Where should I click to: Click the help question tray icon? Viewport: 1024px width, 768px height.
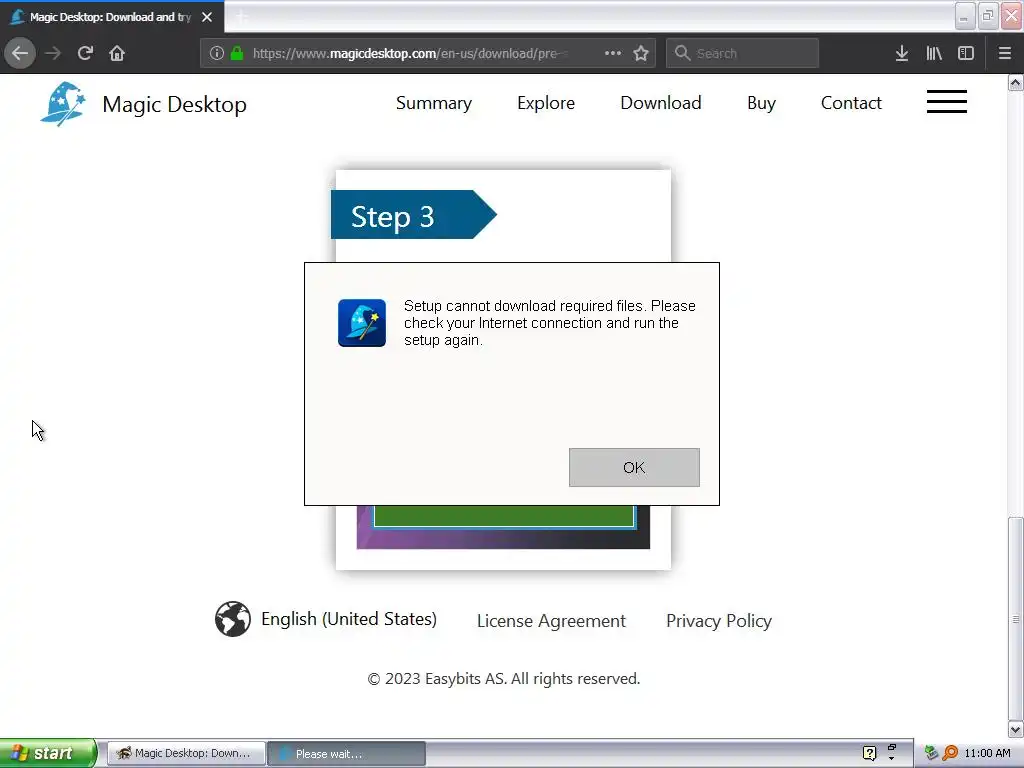point(869,753)
